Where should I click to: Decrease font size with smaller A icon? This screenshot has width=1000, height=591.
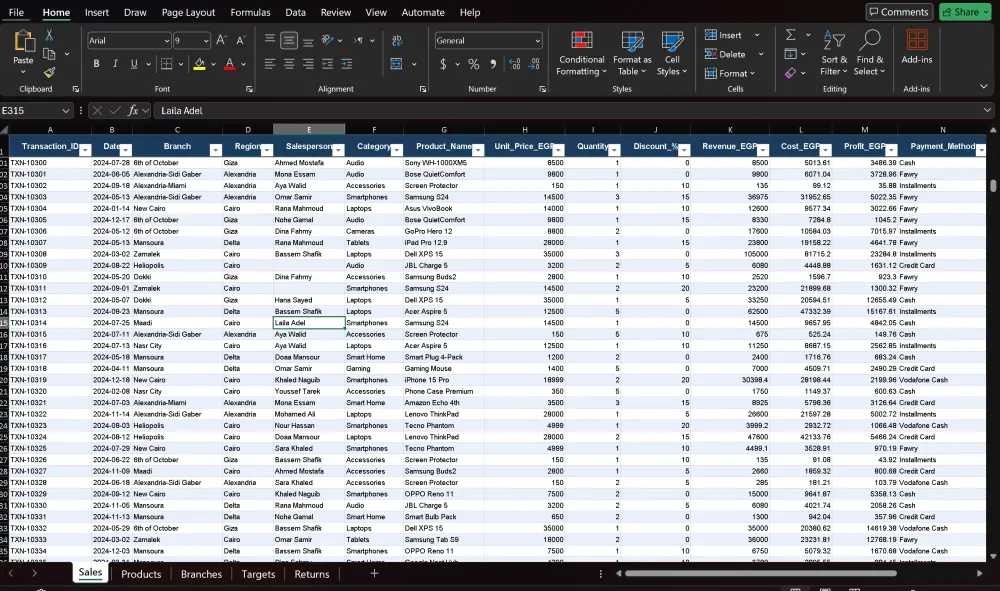tap(240, 40)
